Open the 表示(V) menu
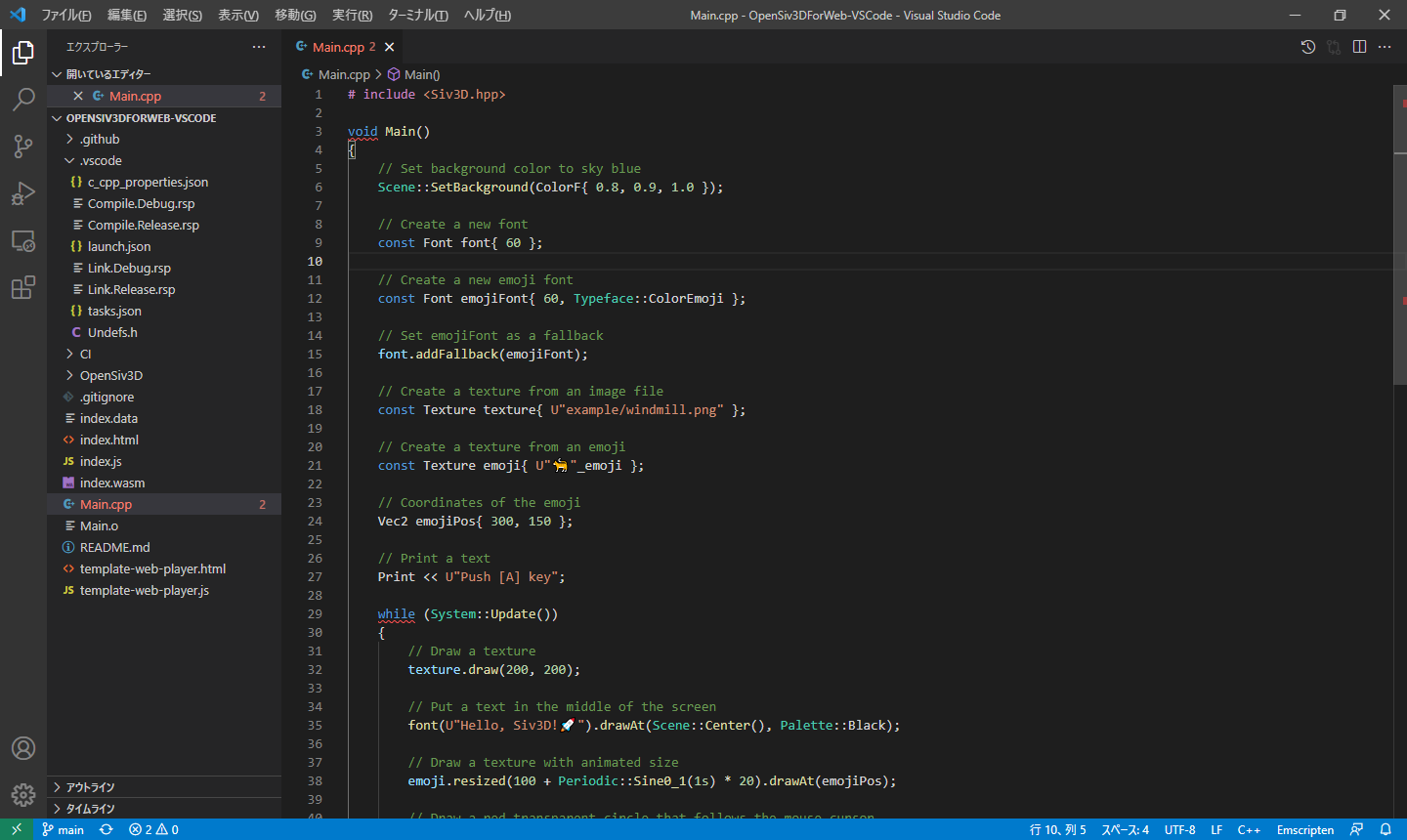This screenshot has width=1407, height=840. (238, 15)
